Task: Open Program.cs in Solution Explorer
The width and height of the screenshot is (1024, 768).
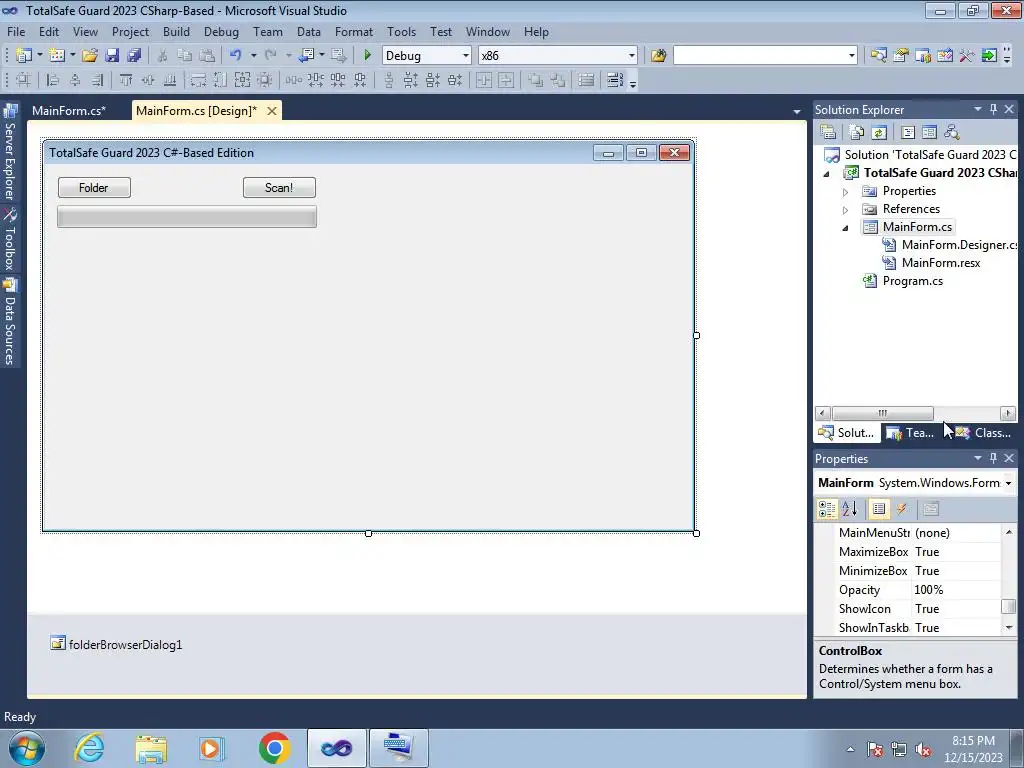Action: pos(912,281)
